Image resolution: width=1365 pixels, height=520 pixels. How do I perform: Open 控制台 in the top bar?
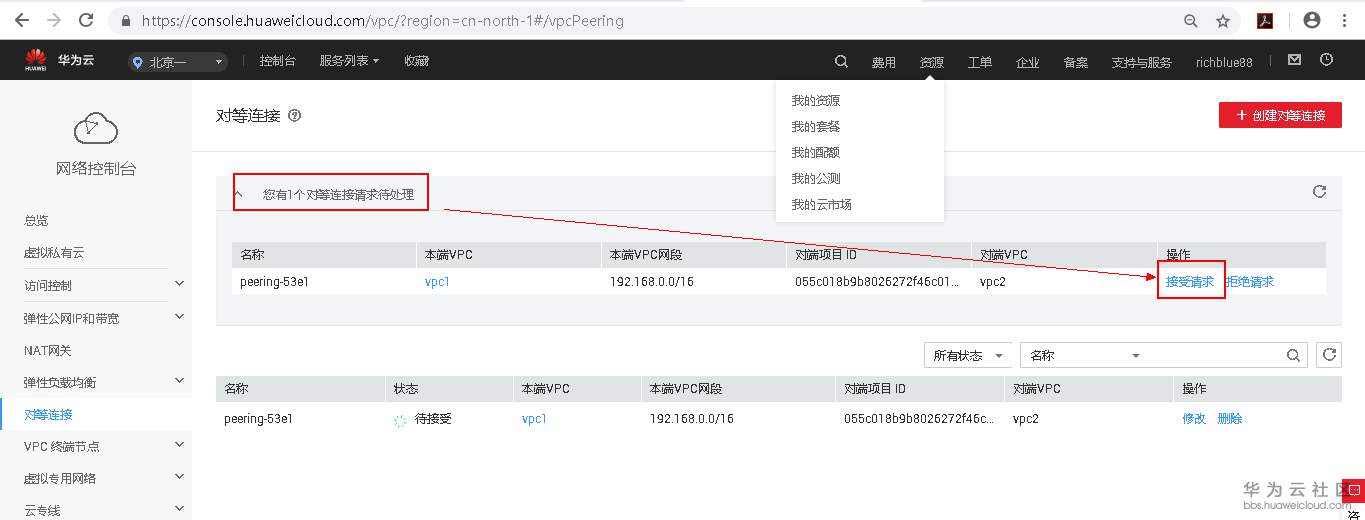point(277,61)
